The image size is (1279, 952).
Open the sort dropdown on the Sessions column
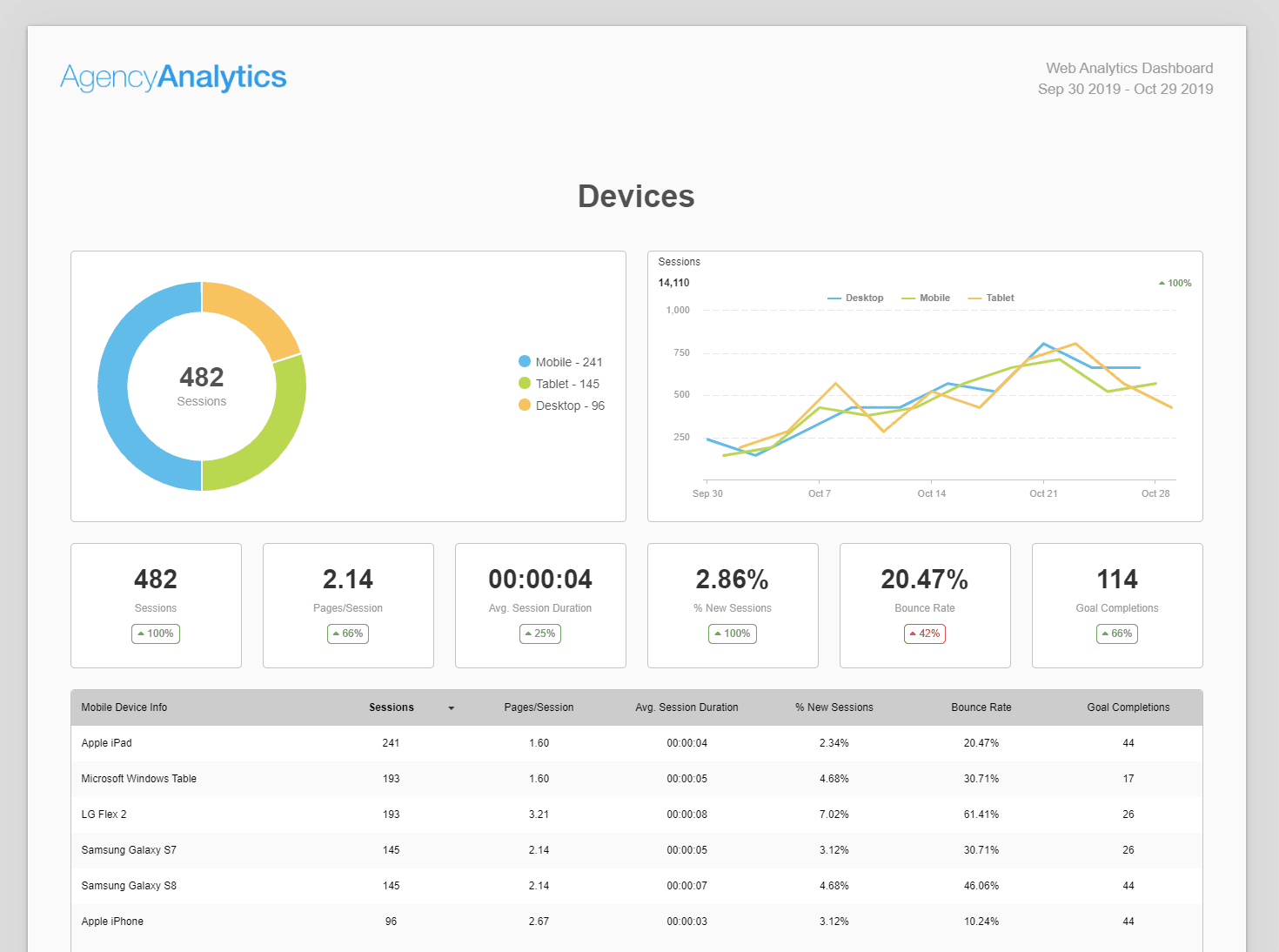(452, 707)
